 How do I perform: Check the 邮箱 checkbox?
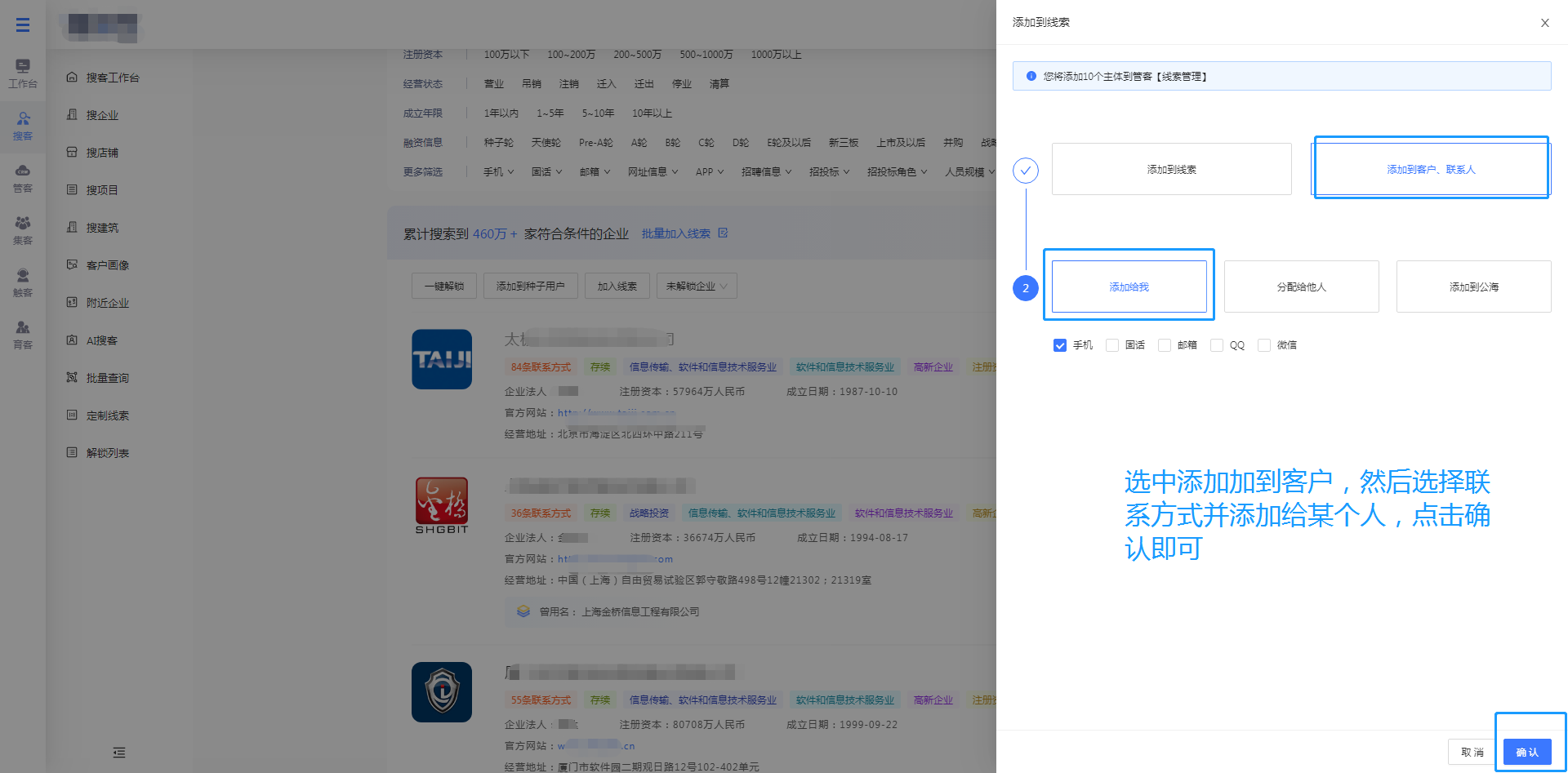pyautogui.click(x=1165, y=345)
